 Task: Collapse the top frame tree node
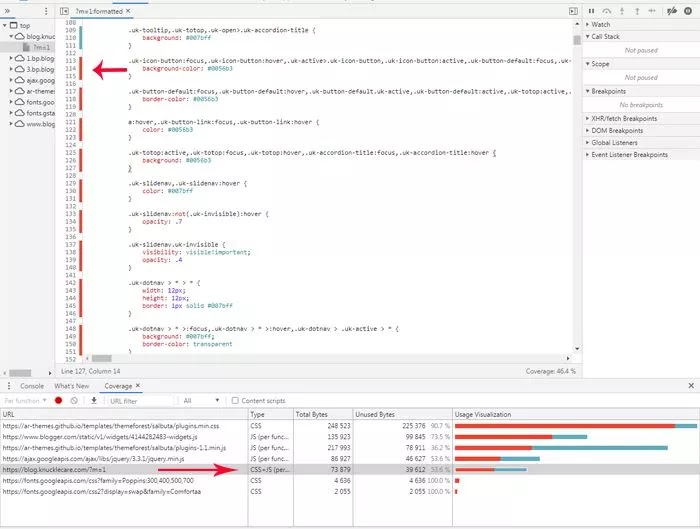(5, 25)
